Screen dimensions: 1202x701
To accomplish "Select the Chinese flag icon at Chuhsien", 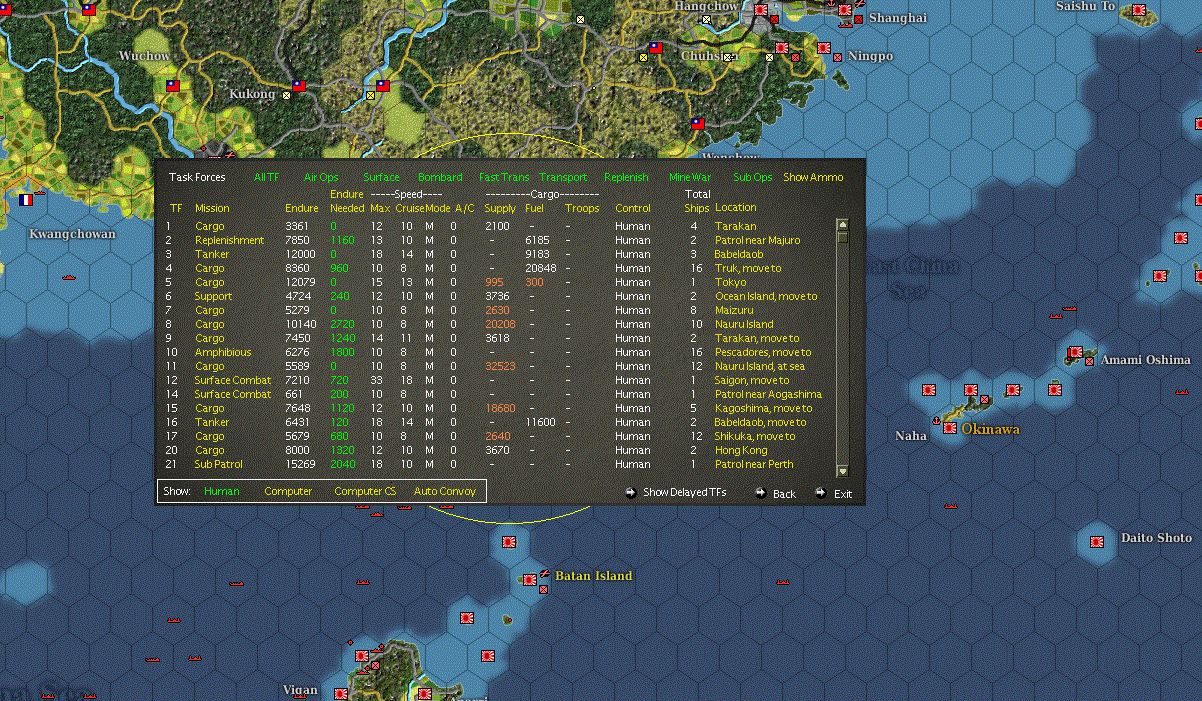I will tap(655, 48).
